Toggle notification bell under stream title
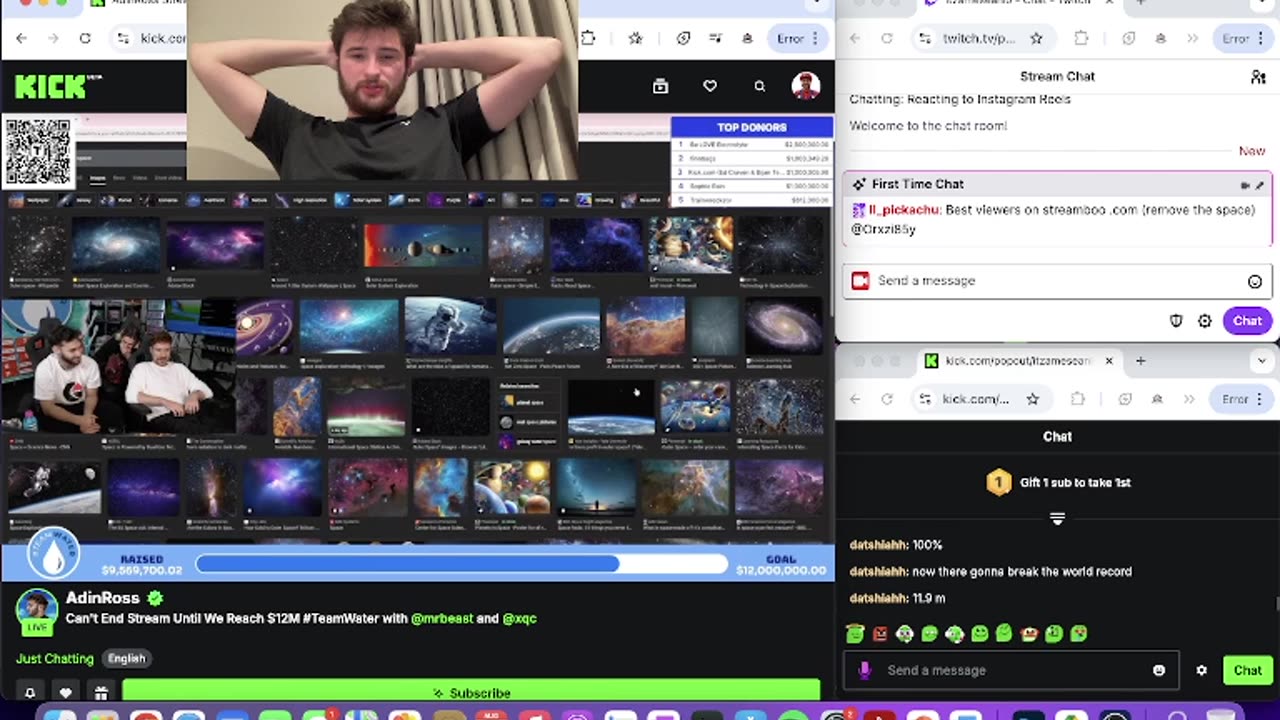1280x720 pixels. point(30,693)
